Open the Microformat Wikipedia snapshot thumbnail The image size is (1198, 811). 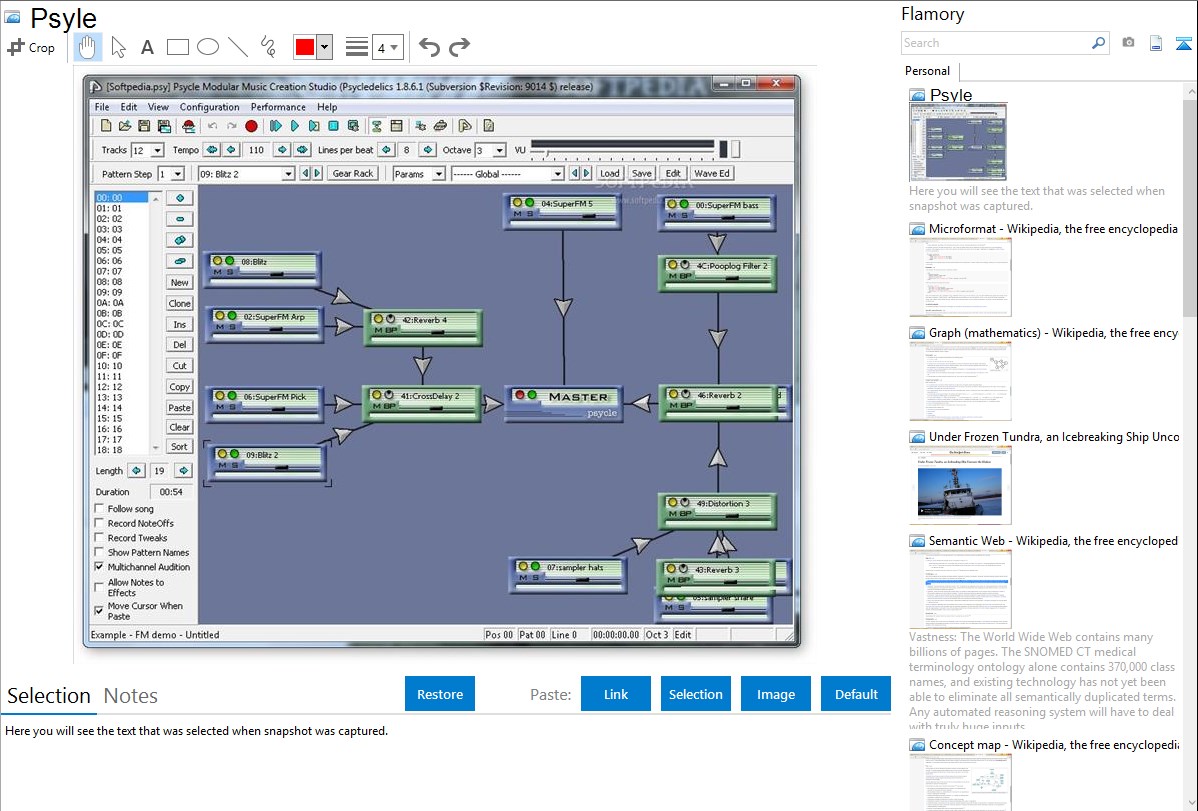click(960, 277)
